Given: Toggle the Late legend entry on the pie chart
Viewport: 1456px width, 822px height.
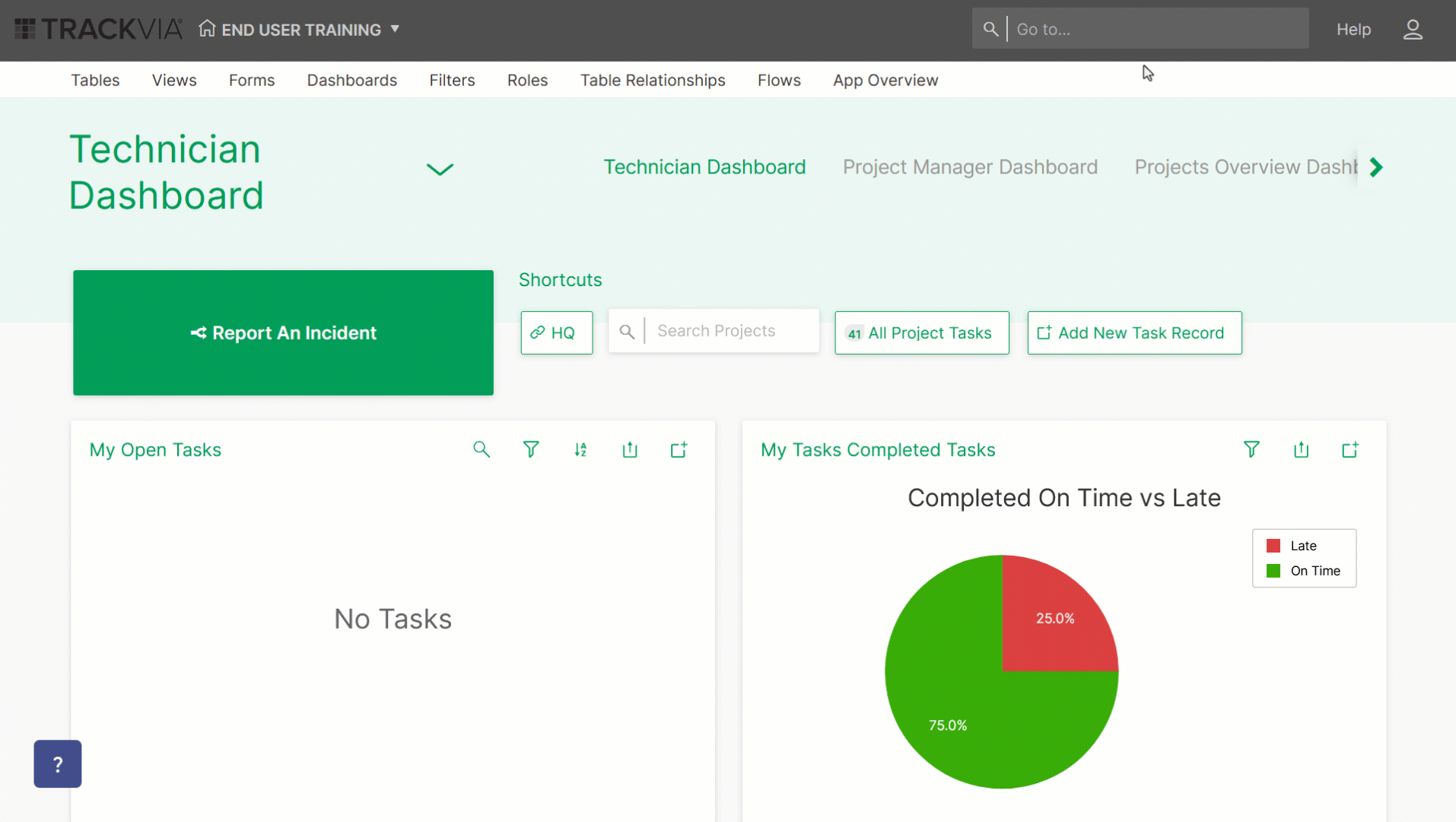Looking at the screenshot, I should (1302, 546).
